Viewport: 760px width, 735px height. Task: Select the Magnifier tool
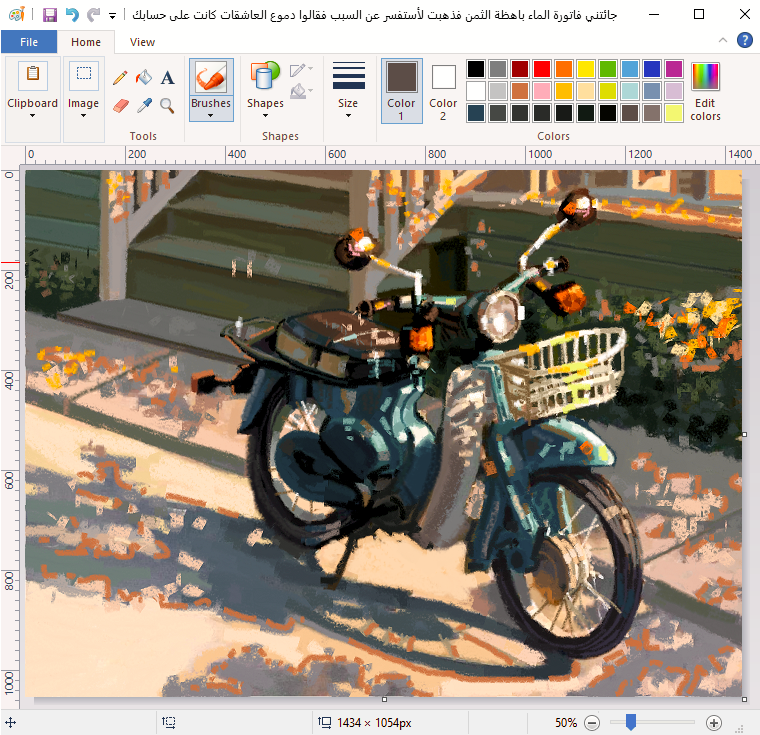[167, 105]
